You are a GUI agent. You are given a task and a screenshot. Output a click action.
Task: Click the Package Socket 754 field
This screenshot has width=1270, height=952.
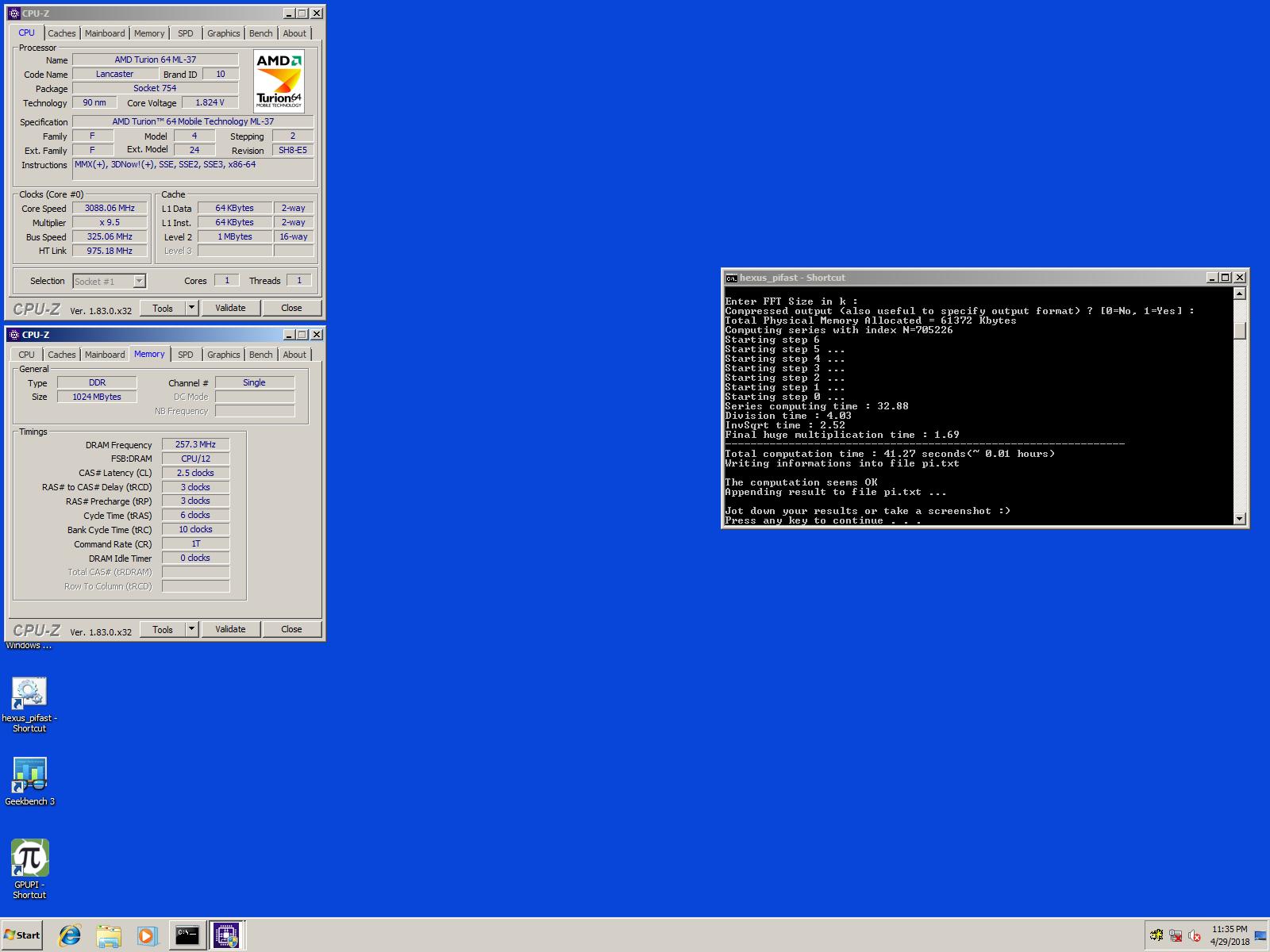coord(155,88)
